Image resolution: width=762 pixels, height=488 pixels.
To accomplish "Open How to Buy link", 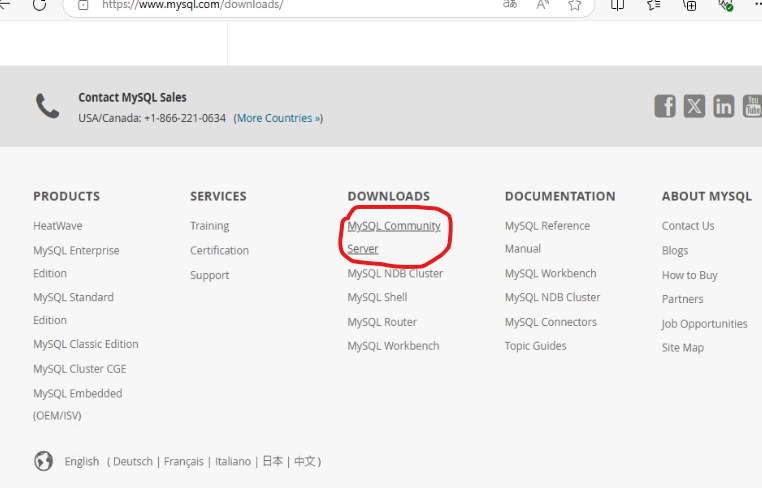I will point(690,275).
